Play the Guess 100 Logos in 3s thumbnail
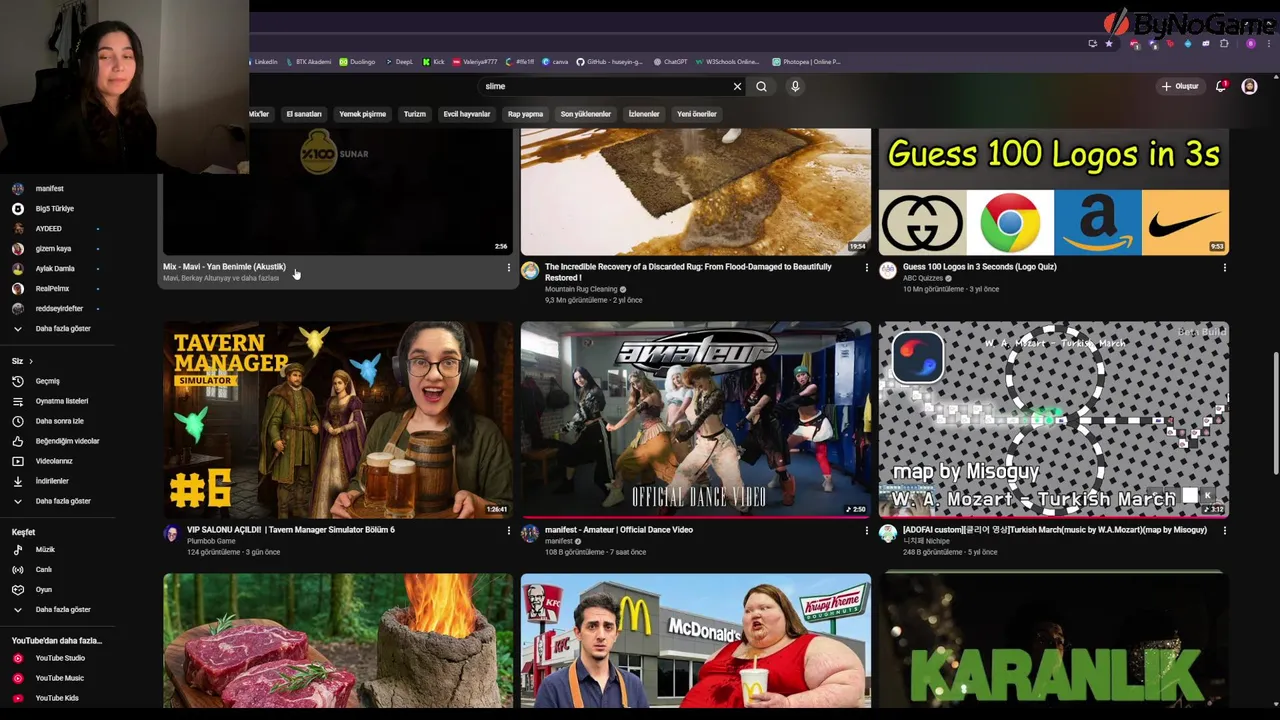The image size is (1280, 720). (1054, 192)
